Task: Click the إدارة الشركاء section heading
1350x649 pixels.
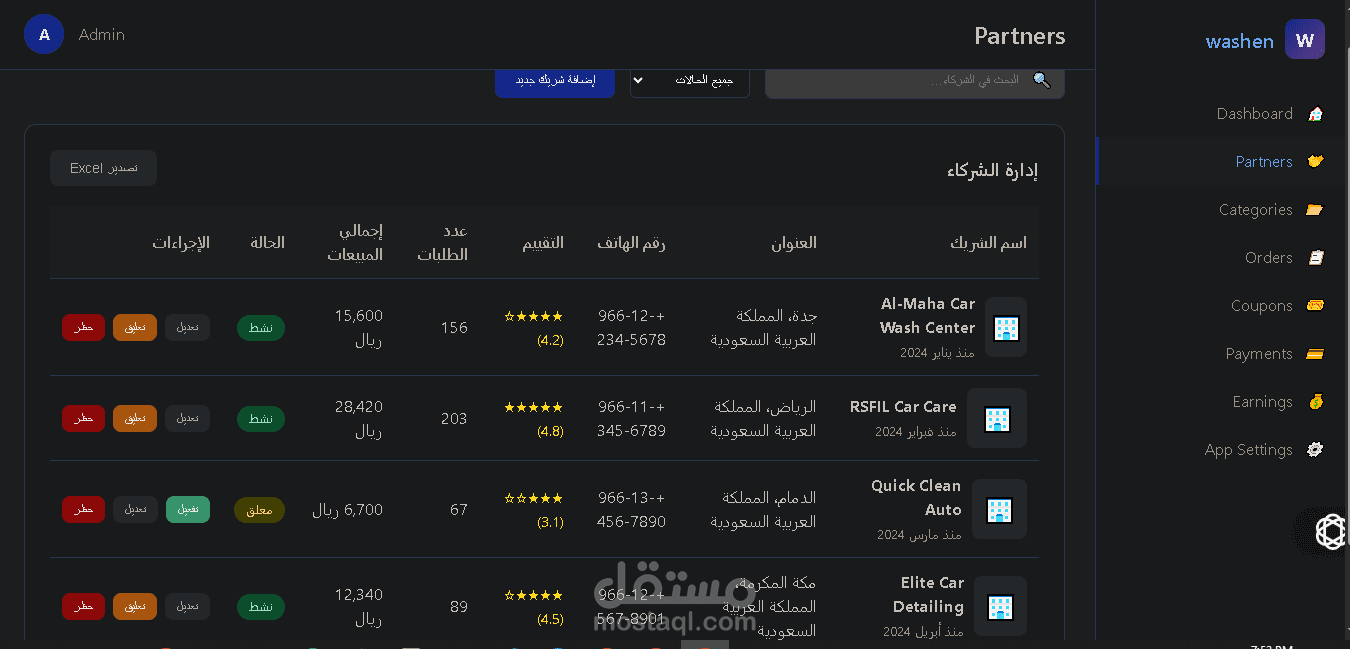Action: tap(992, 170)
